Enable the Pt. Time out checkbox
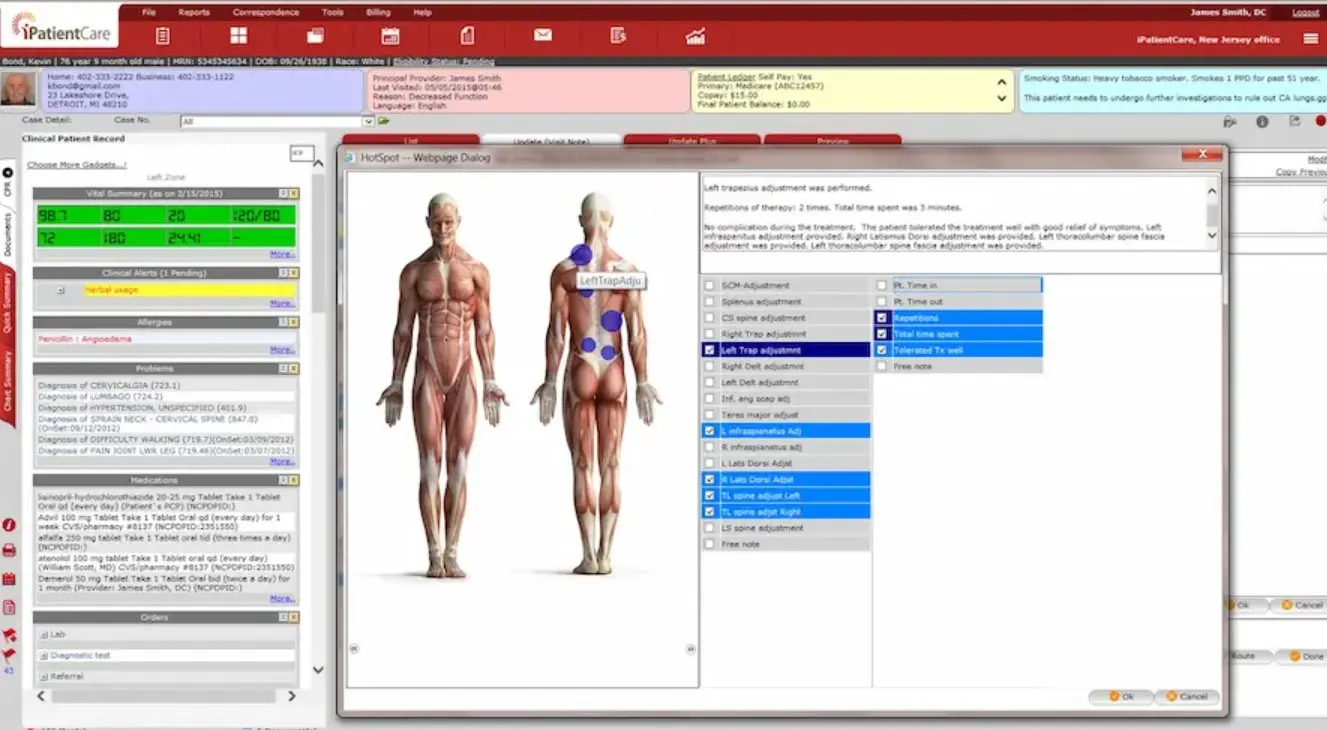 [x=881, y=302]
